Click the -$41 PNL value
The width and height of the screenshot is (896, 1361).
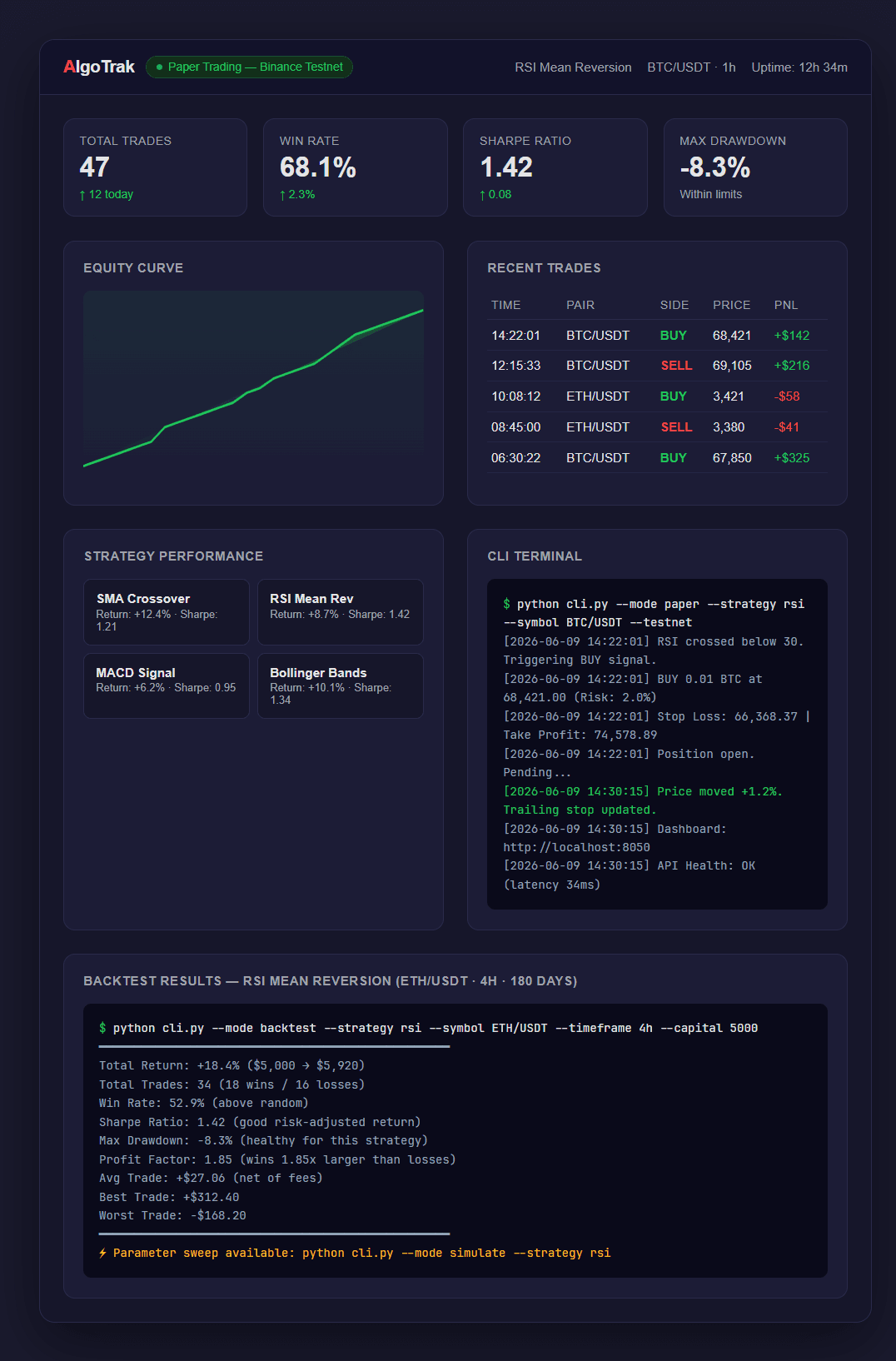point(787,427)
